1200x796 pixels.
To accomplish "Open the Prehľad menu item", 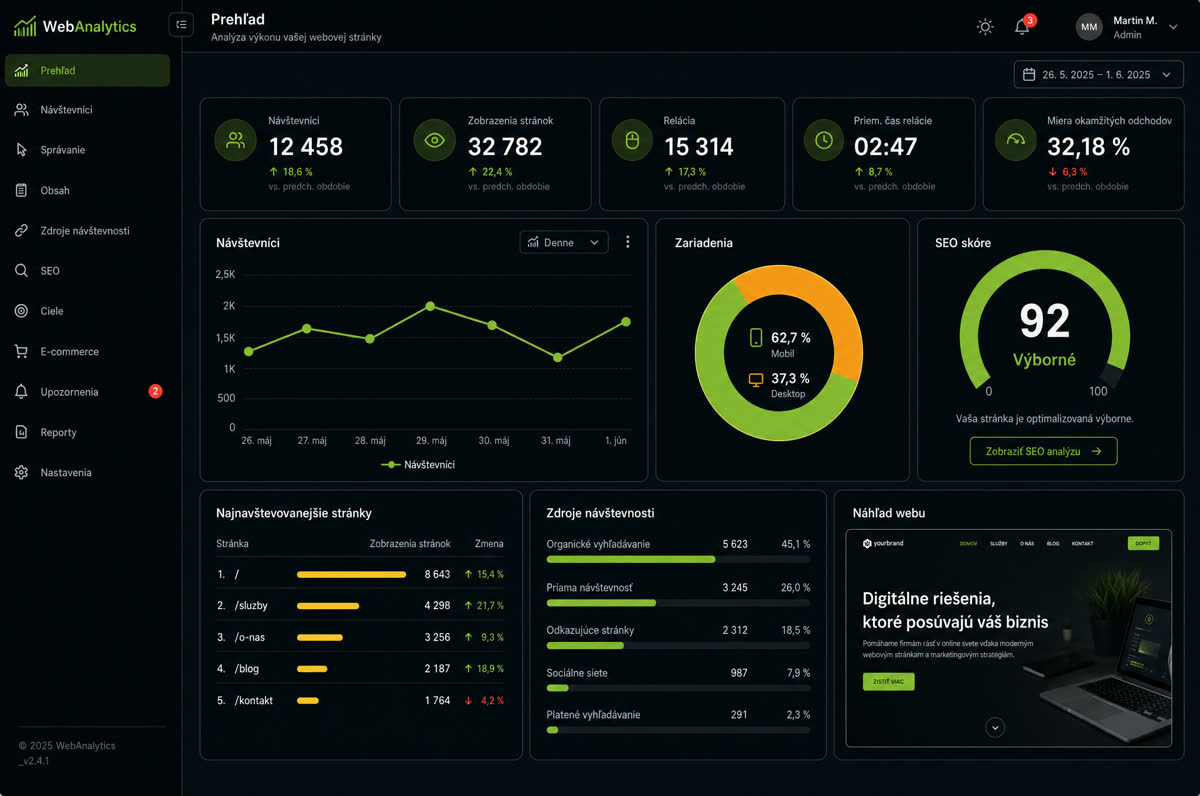I will tap(88, 70).
